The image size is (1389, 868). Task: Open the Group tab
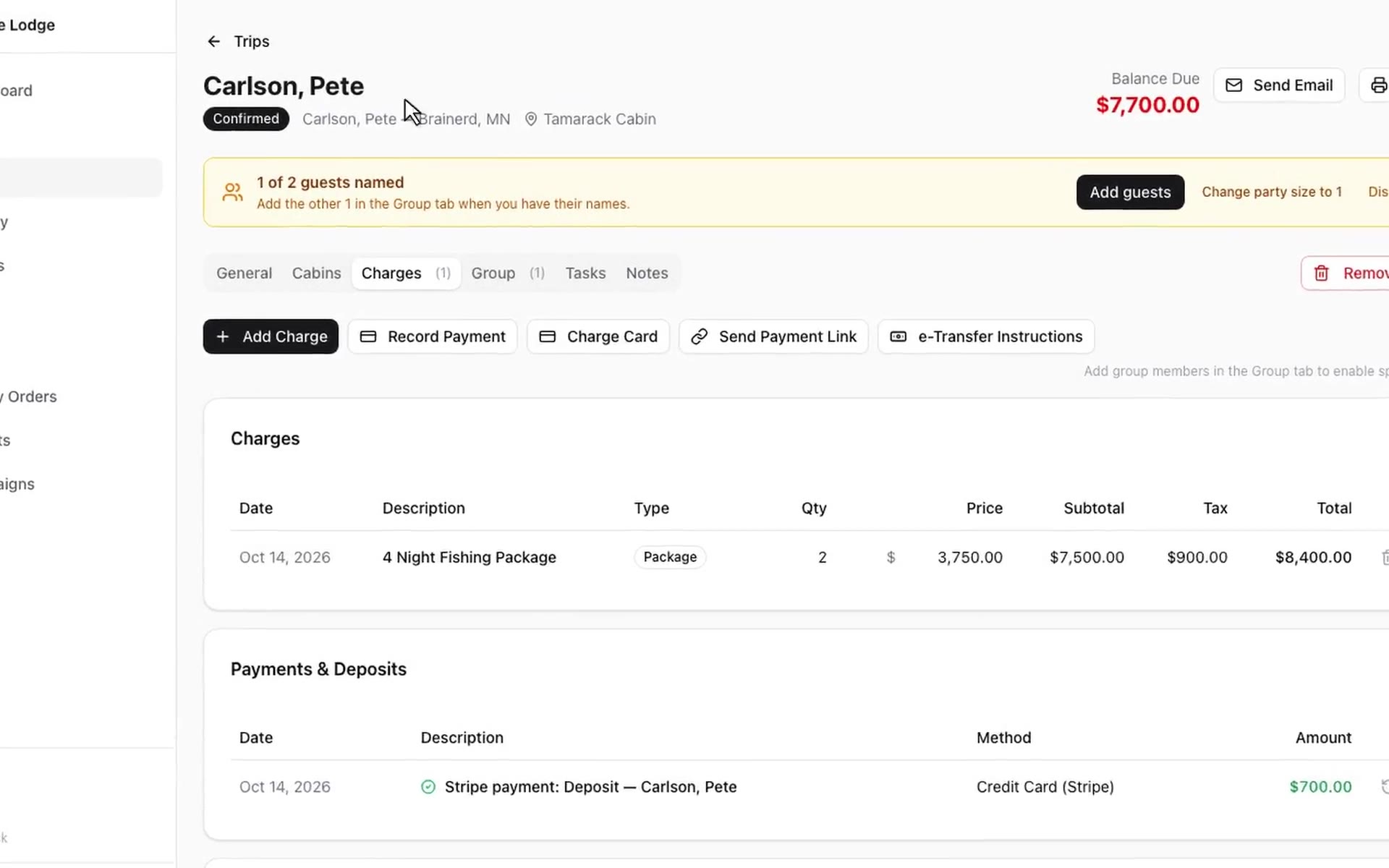[x=508, y=273]
